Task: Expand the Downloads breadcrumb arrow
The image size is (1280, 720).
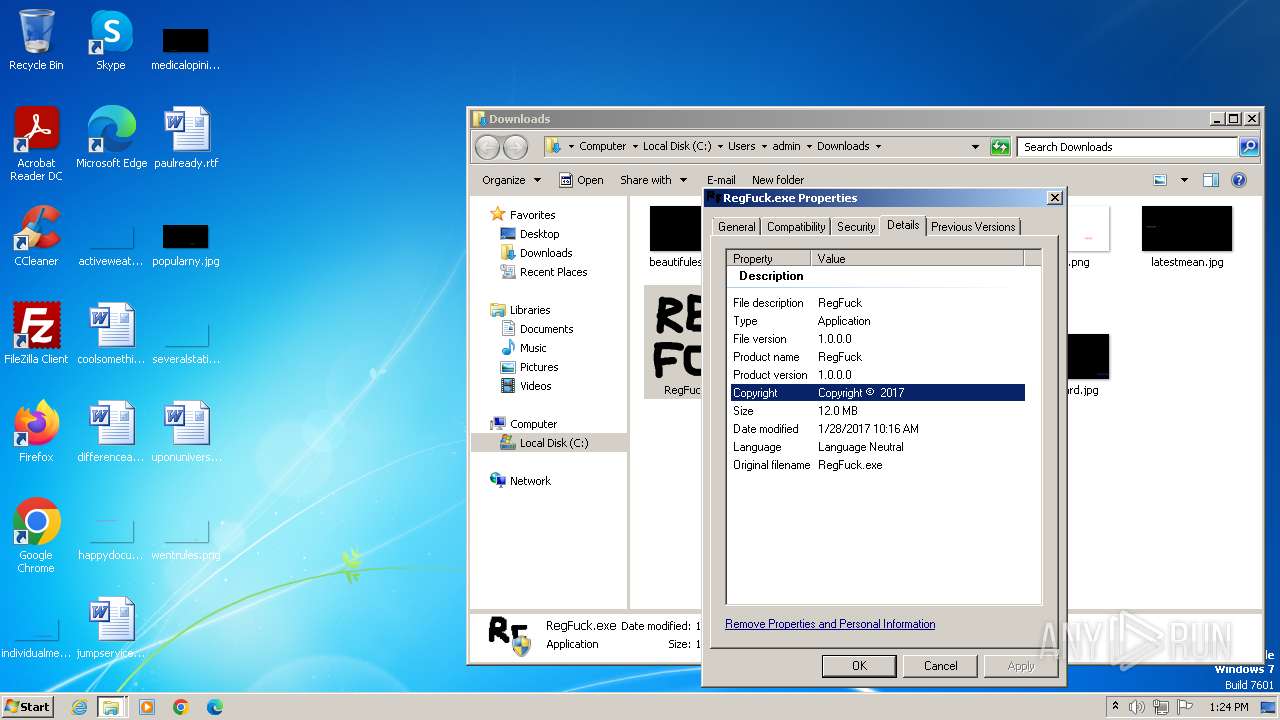Action: coord(878,147)
